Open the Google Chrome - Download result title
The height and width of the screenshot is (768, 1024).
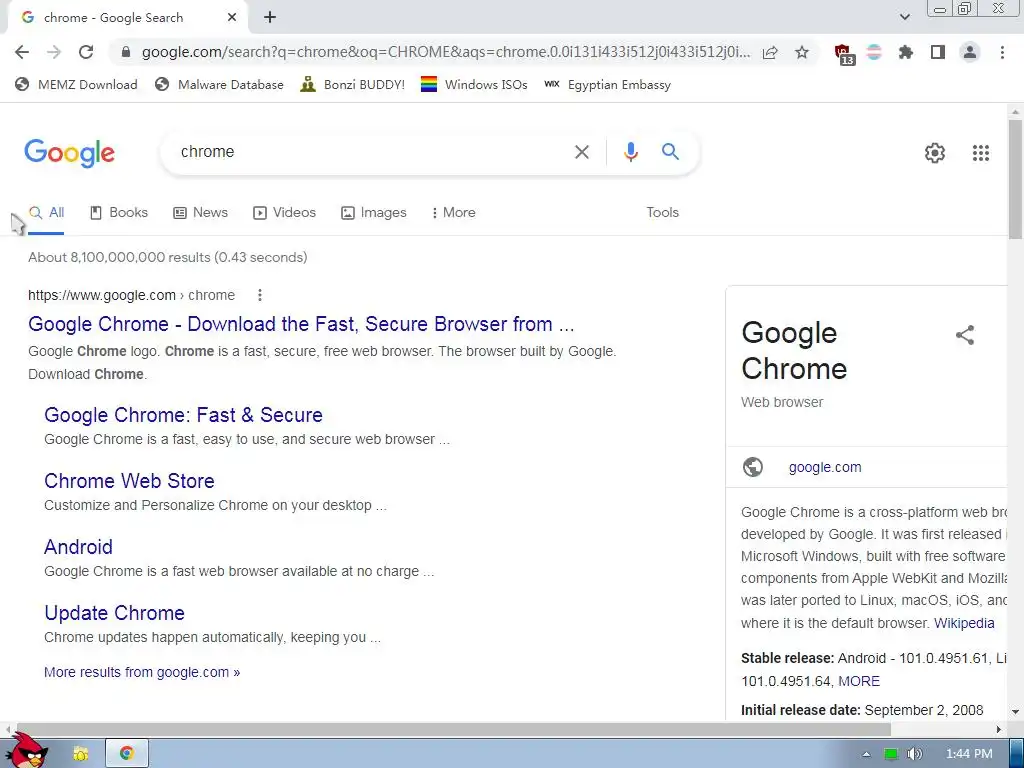(x=301, y=324)
